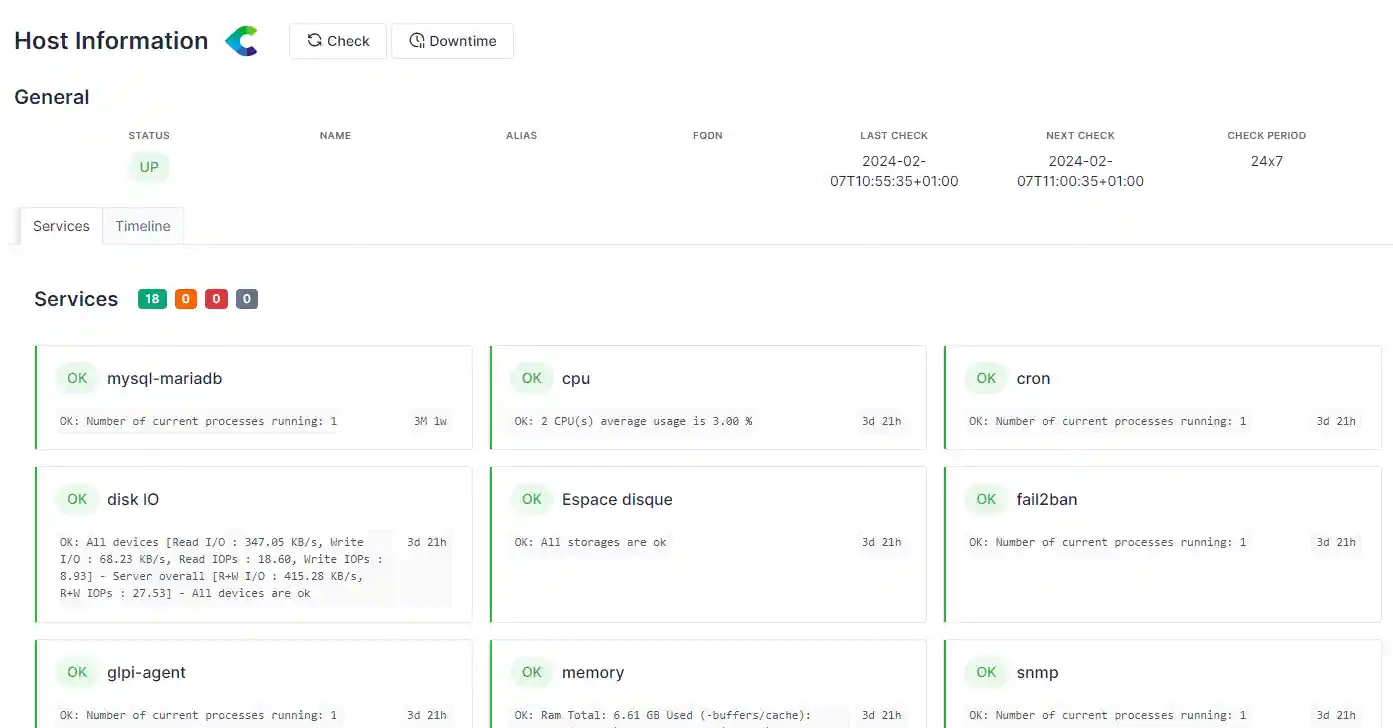1393x728 pixels.
Task: Click the 3d 21h duration on the cron service
Action: (1335, 421)
